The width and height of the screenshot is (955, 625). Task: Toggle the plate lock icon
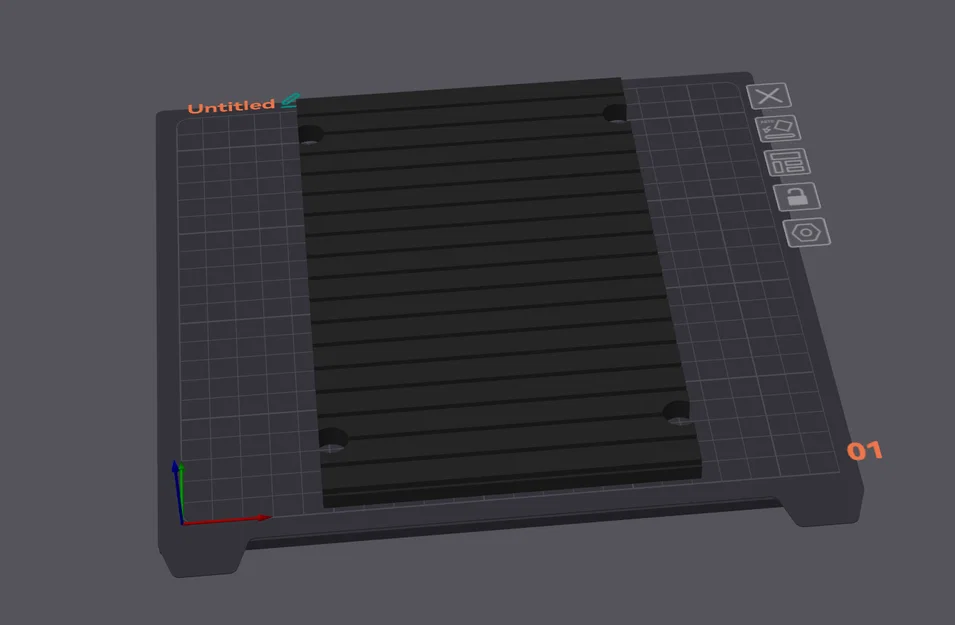797,197
